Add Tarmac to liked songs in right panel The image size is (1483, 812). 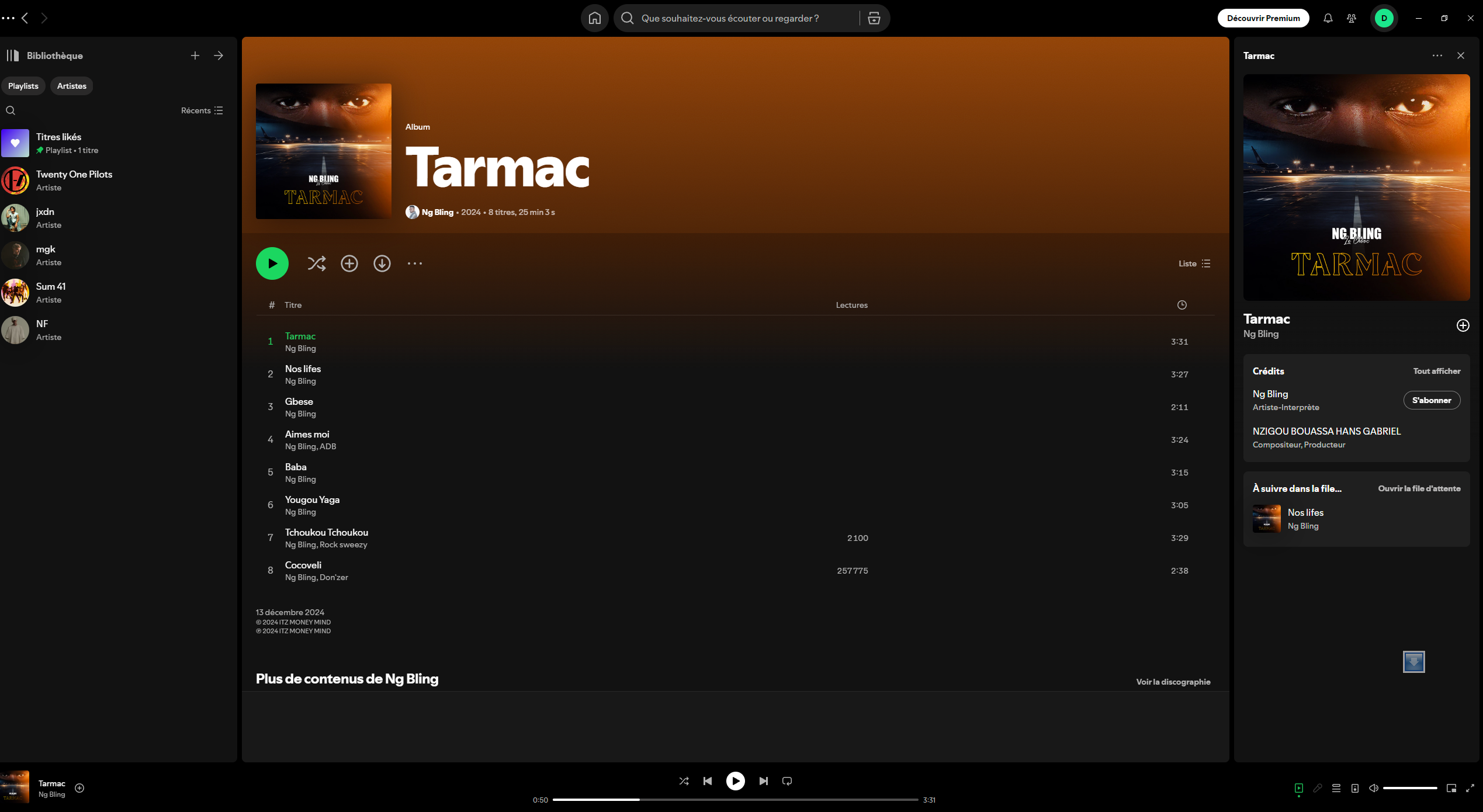click(1463, 325)
